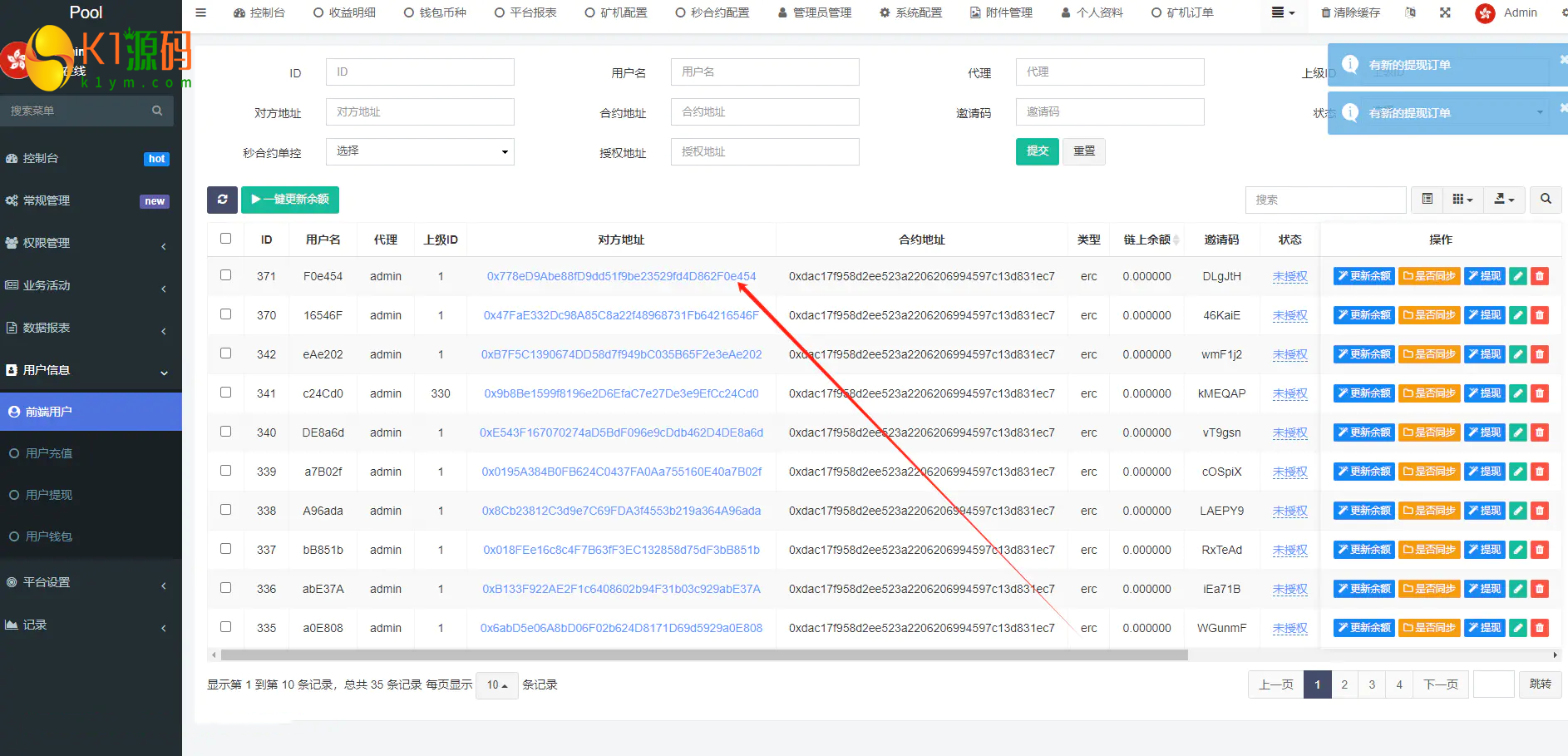
Task: Toggle the sidebar hamburger menu icon
Action: (200, 12)
